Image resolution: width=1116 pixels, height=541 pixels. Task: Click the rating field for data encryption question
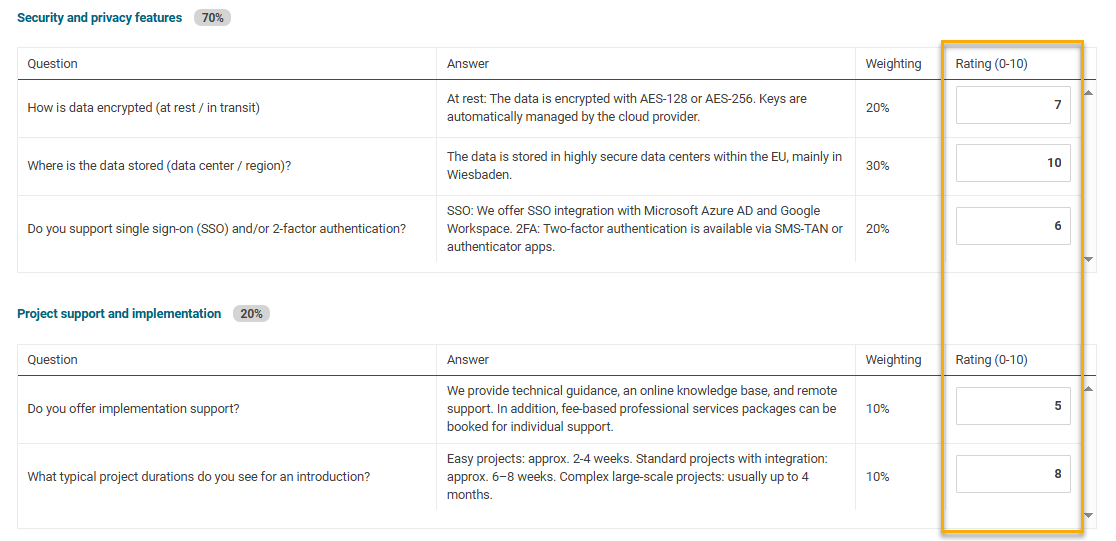coord(1012,105)
